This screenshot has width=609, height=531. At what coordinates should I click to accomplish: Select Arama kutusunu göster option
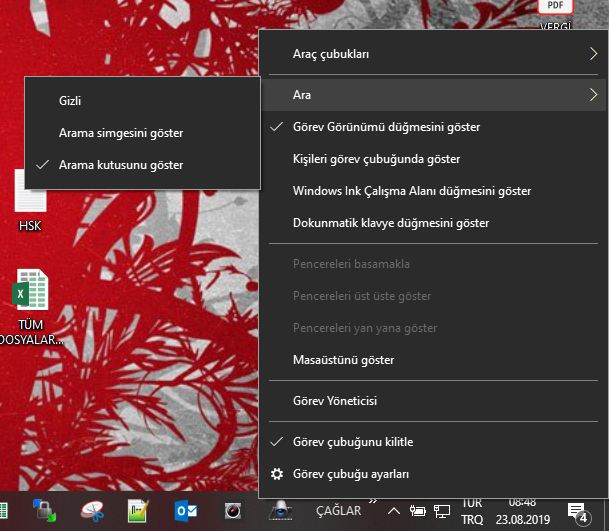pos(143,165)
